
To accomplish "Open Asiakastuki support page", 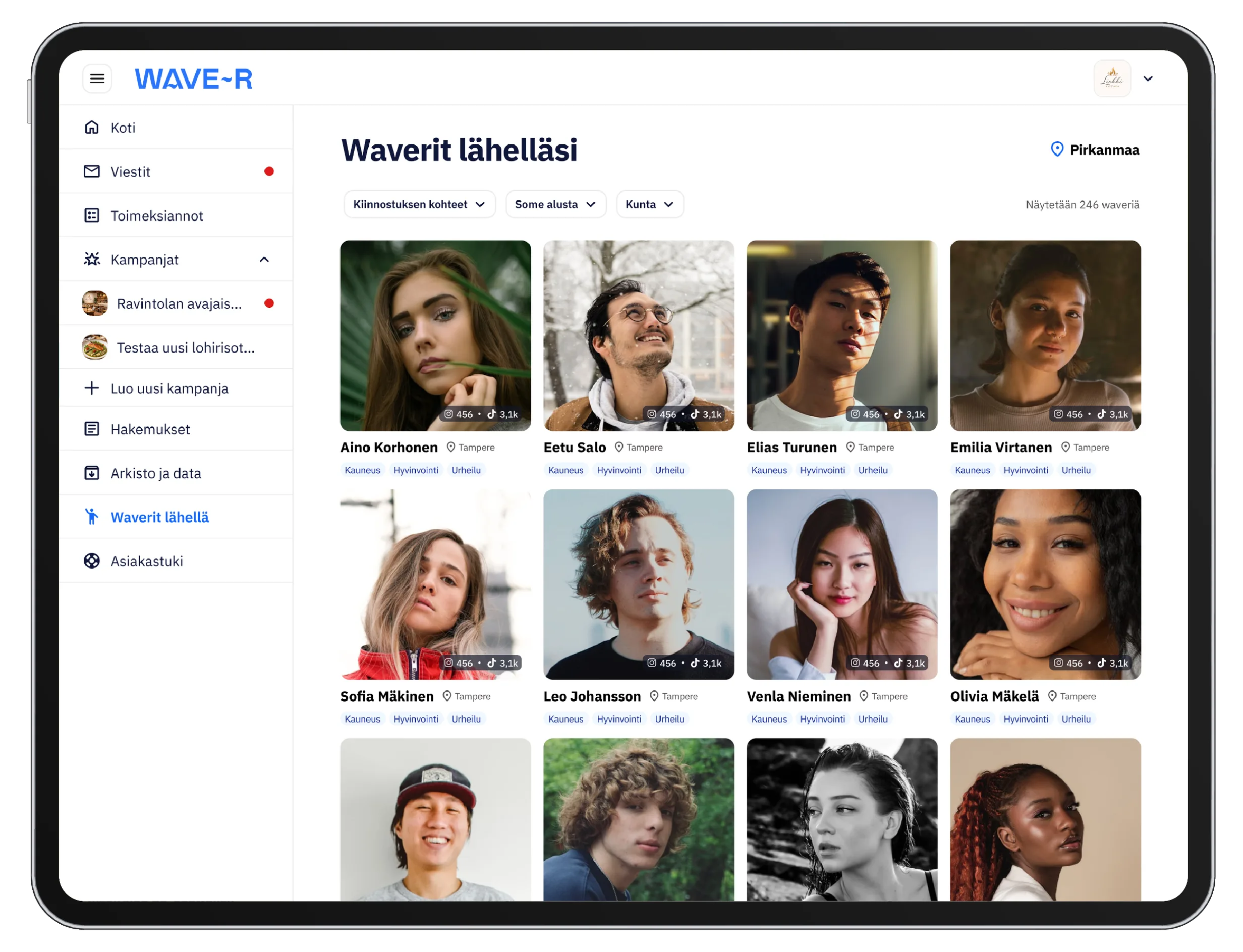I will tap(176, 561).
